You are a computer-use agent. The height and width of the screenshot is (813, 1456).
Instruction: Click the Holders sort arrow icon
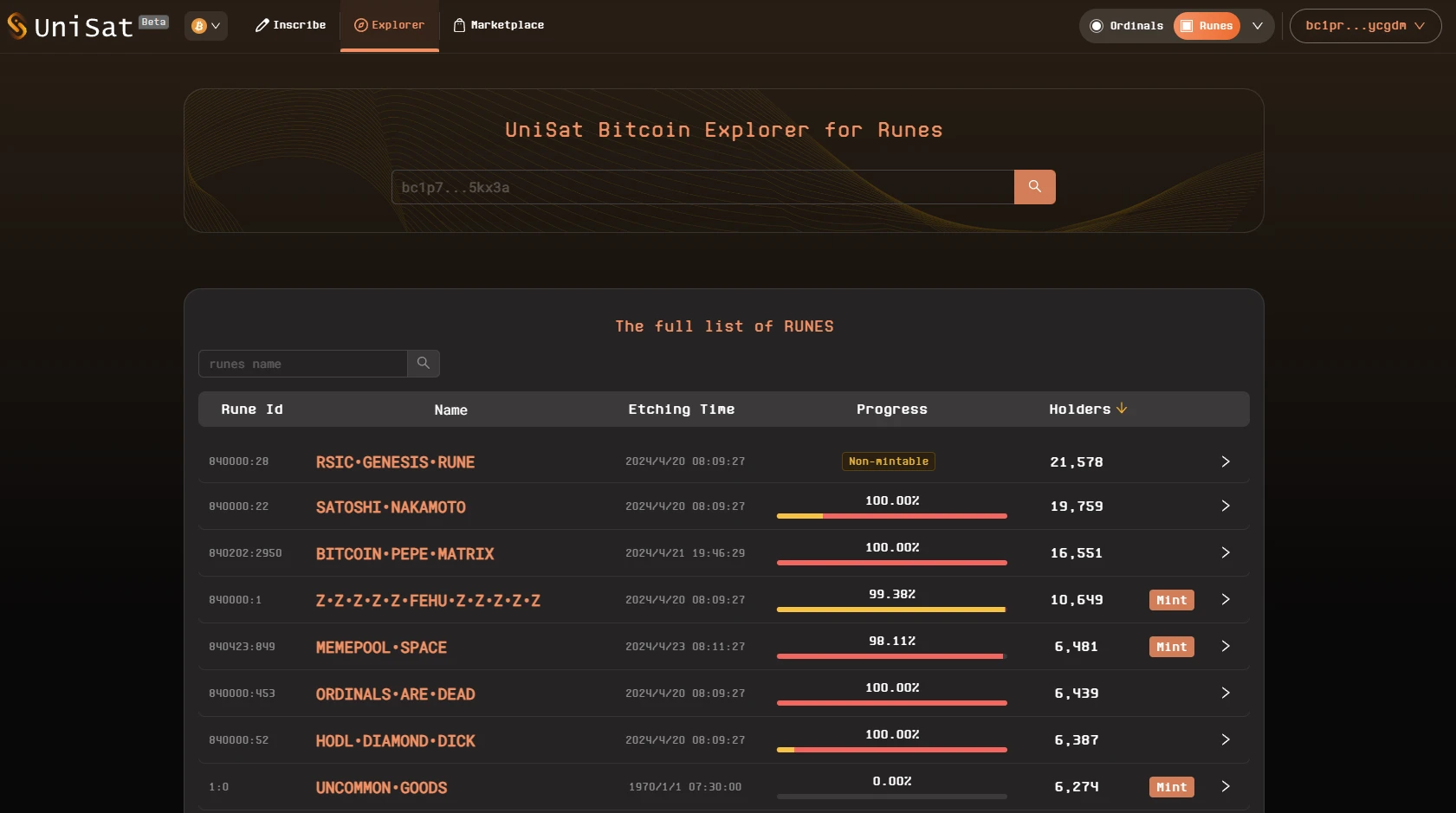tap(1122, 409)
